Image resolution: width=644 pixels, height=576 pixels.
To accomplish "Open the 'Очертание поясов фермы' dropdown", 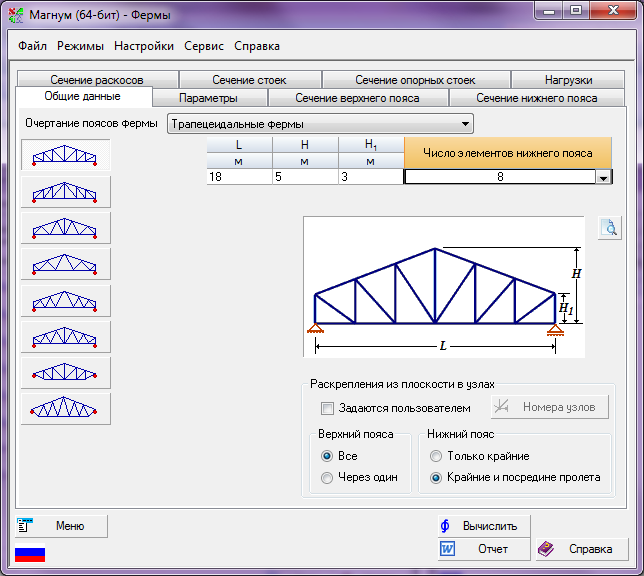I will (x=466, y=125).
